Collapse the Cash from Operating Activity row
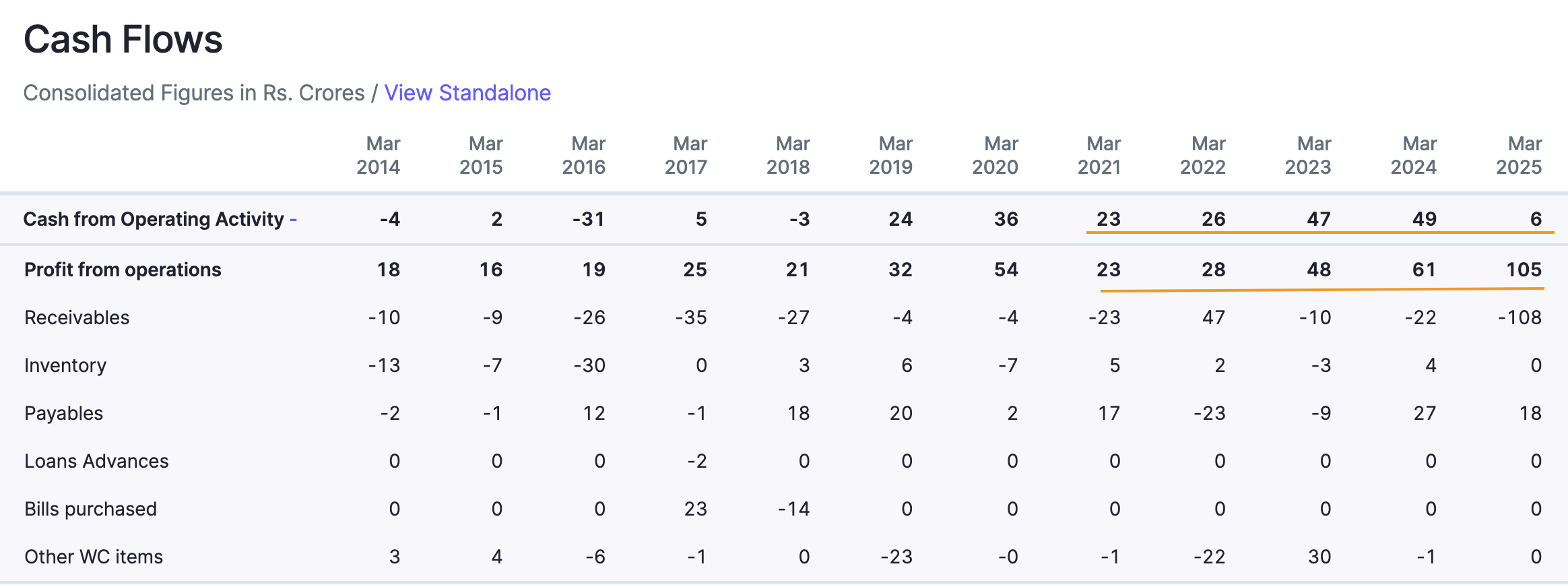 click(x=160, y=219)
